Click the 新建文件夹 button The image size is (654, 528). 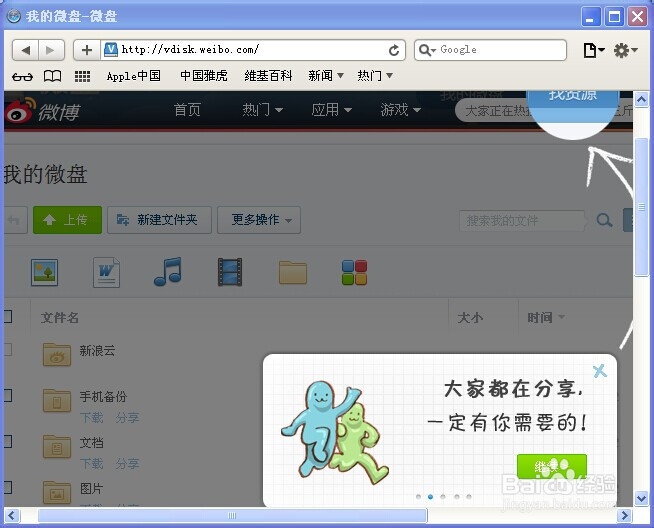tap(159, 220)
